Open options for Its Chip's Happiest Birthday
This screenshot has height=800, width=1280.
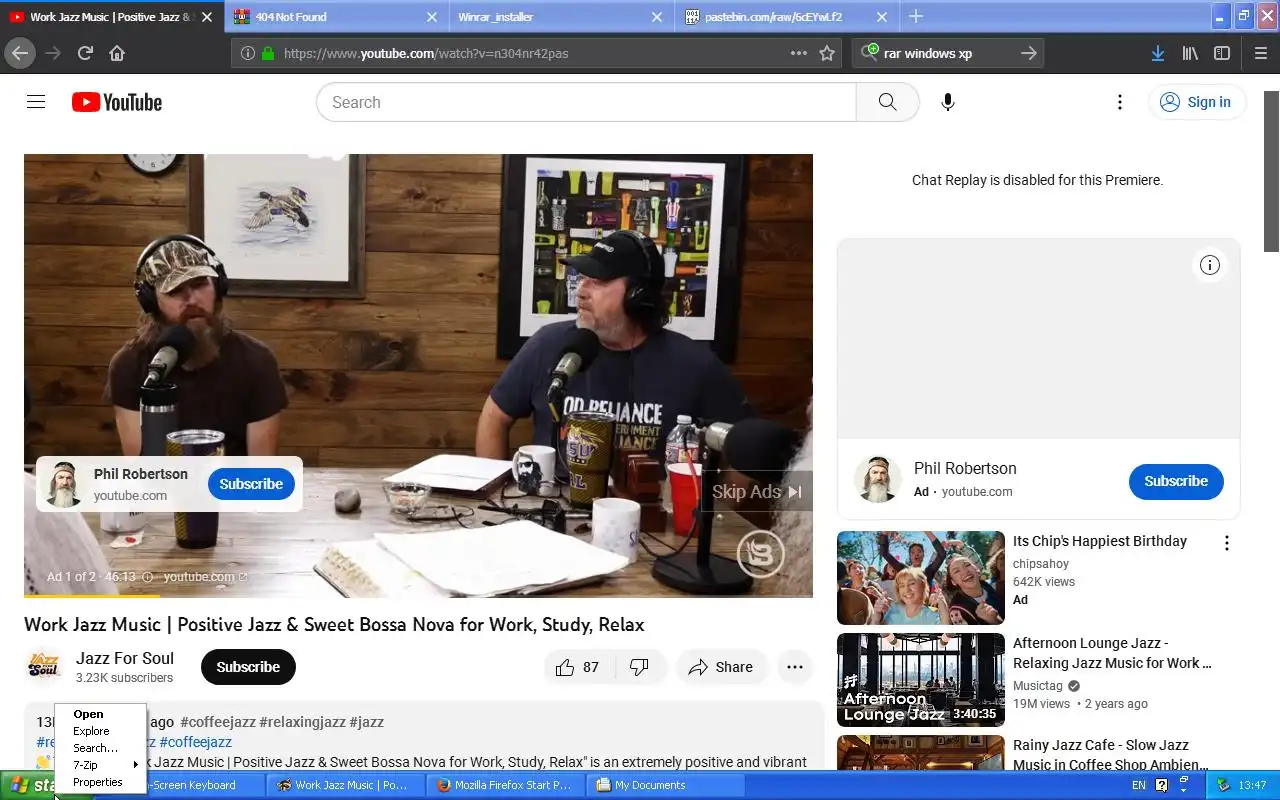pyautogui.click(x=1227, y=543)
